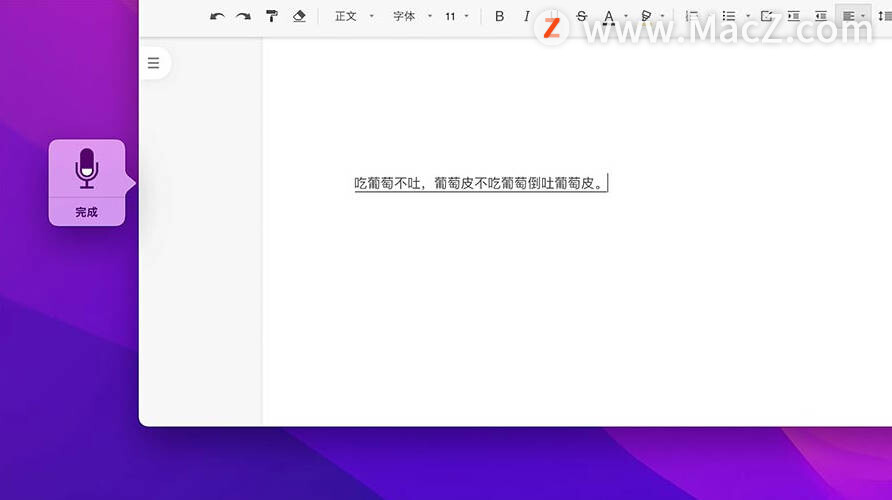892x500 pixels.
Task: Decrease the paragraph indent
Action: click(x=821, y=16)
